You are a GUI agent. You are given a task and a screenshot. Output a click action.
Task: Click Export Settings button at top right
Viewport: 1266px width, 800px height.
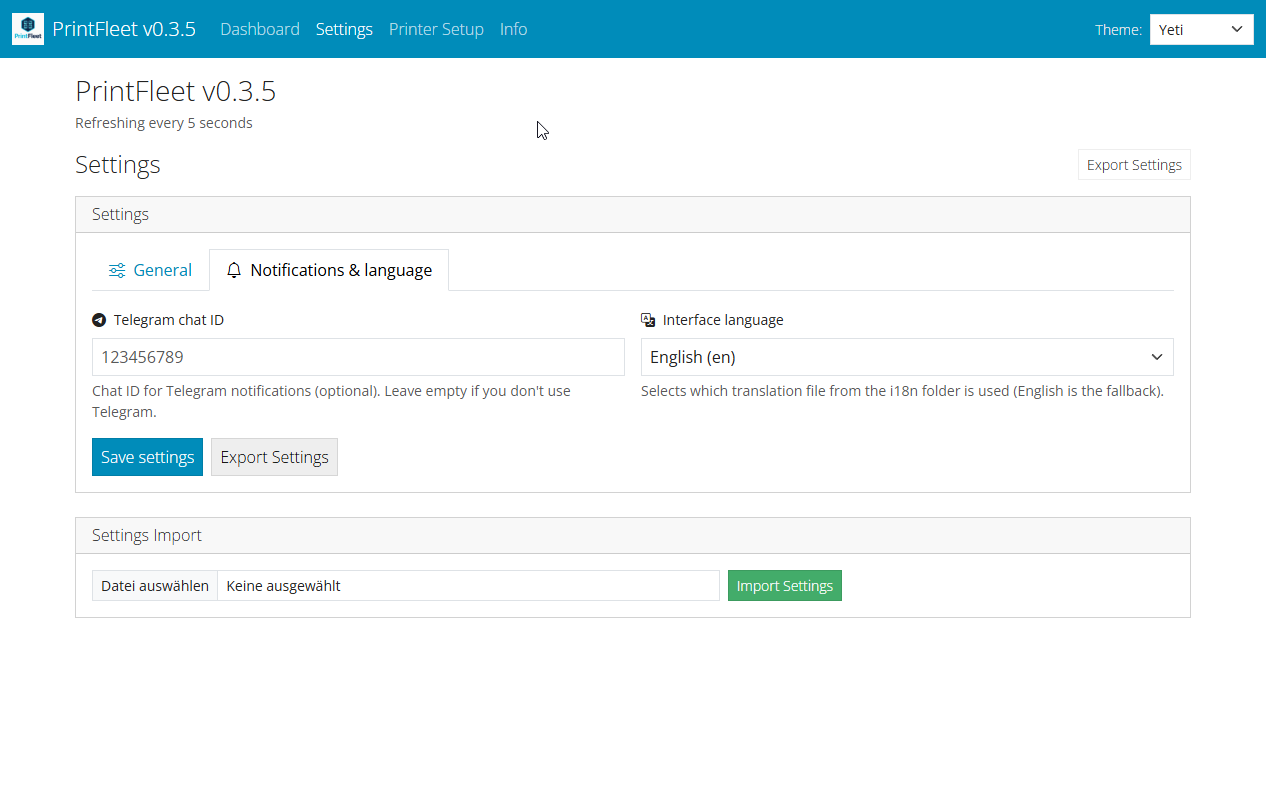click(1133, 165)
